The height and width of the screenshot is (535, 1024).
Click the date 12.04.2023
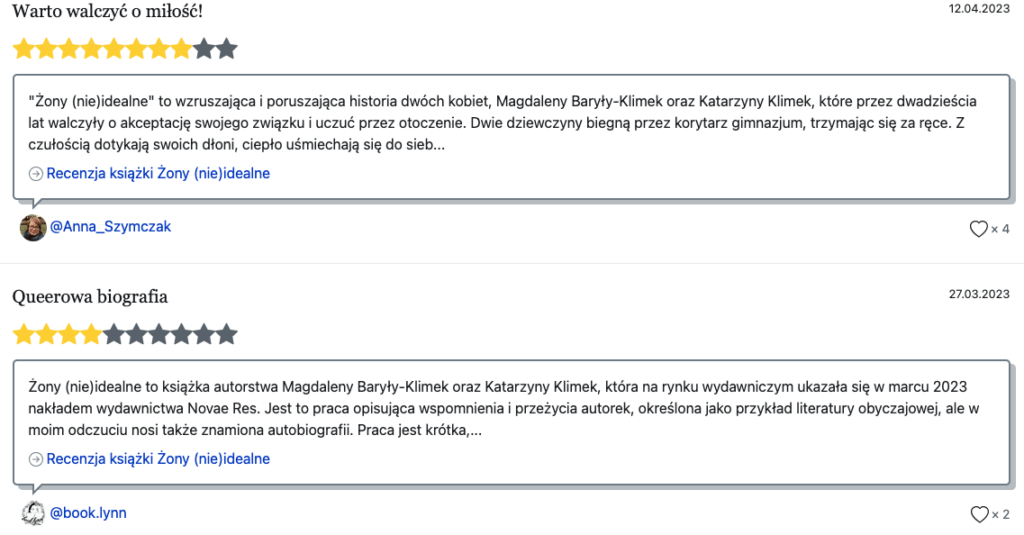(979, 9)
